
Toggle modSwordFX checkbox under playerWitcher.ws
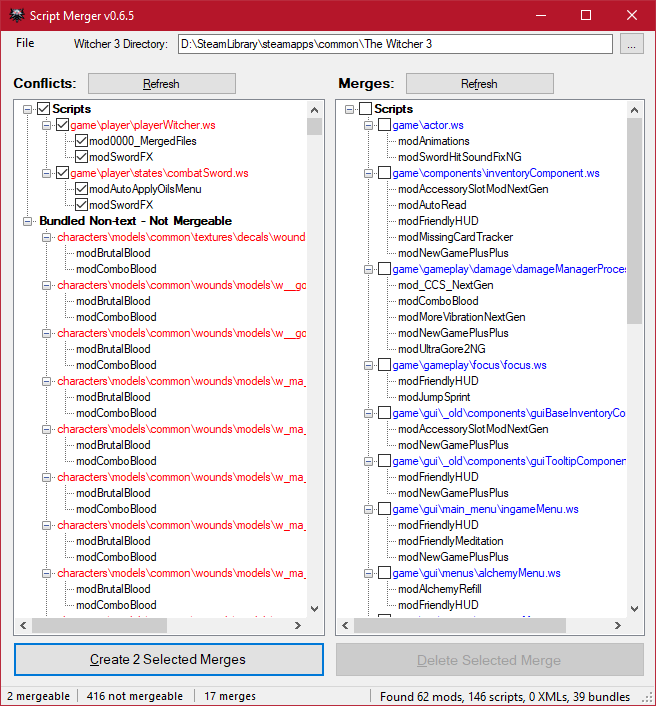point(81,157)
